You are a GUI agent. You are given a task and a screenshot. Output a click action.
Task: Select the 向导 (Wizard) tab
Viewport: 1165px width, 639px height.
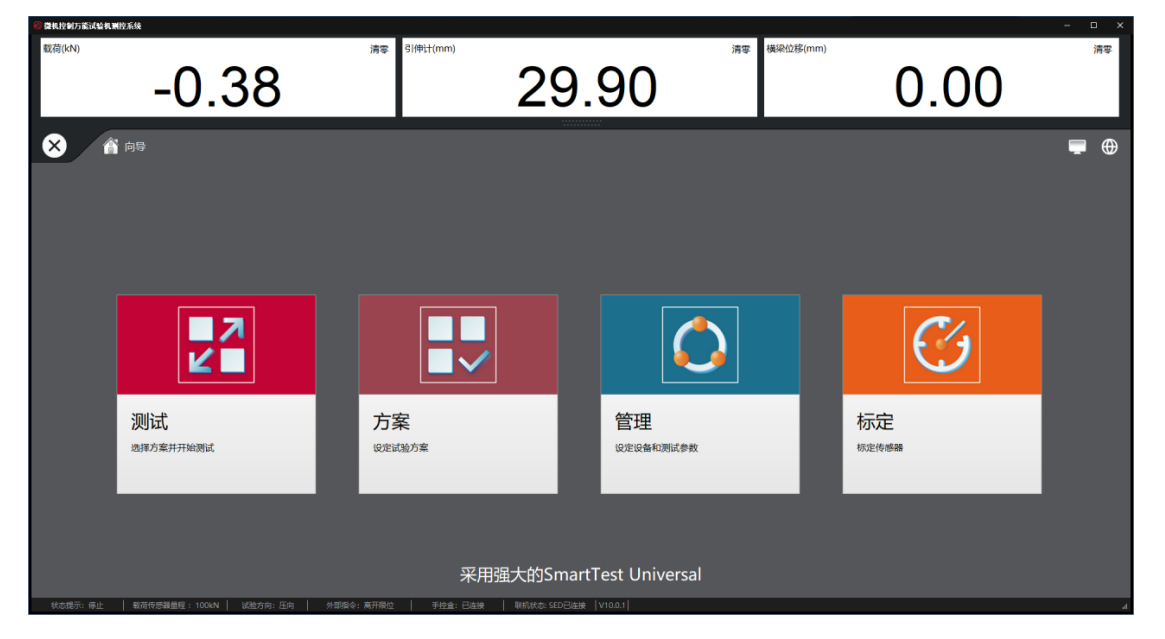click(x=134, y=146)
